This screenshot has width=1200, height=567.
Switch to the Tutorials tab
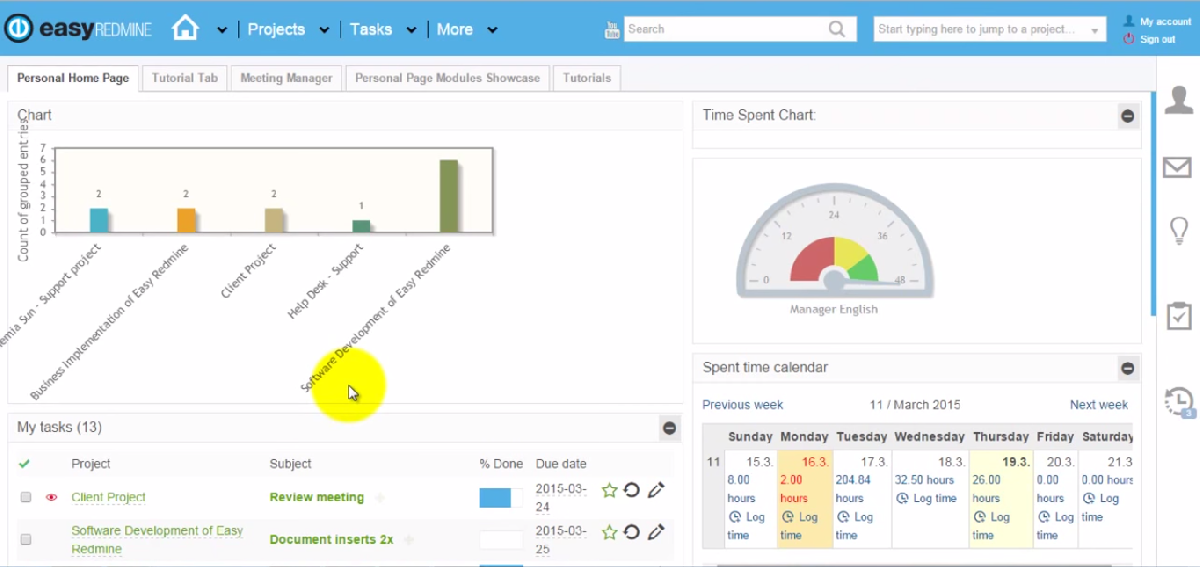(587, 77)
